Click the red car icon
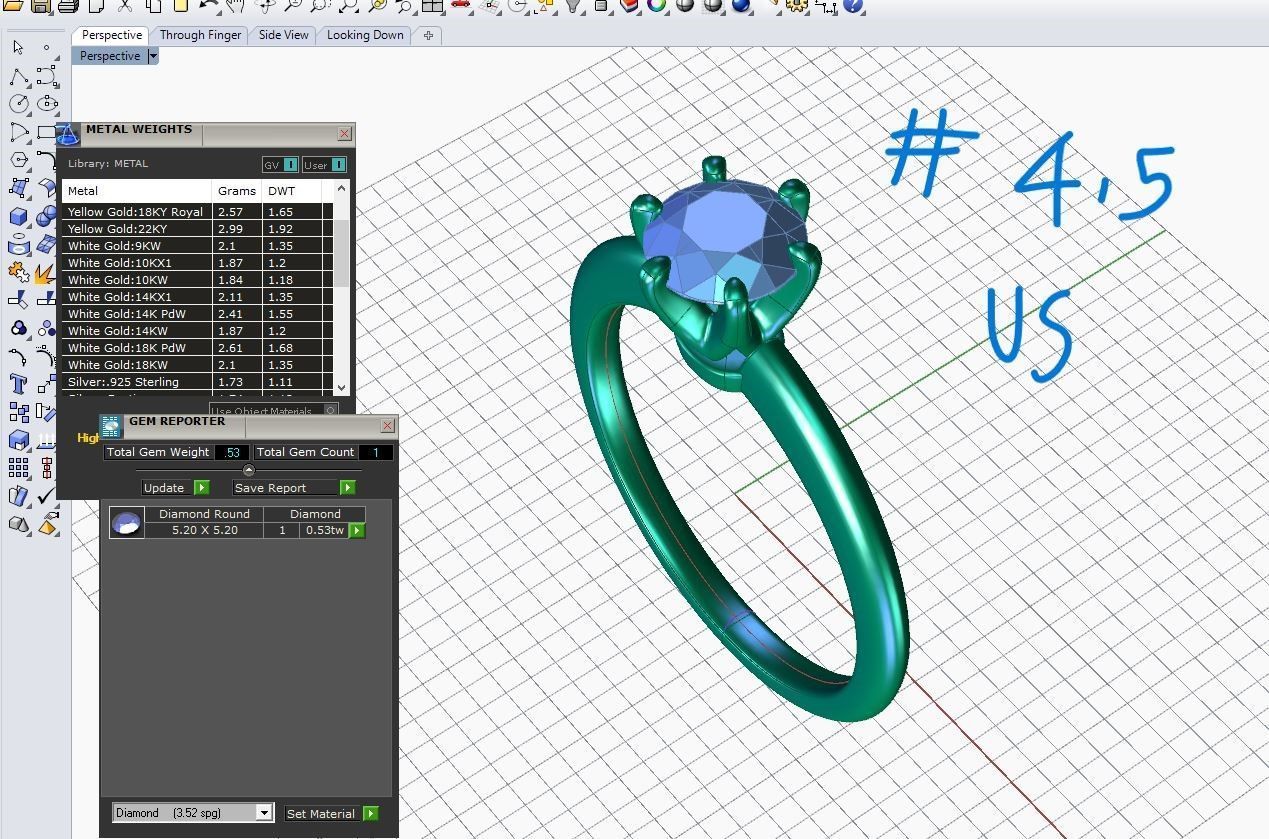1269x839 pixels. click(x=461, y=6)
